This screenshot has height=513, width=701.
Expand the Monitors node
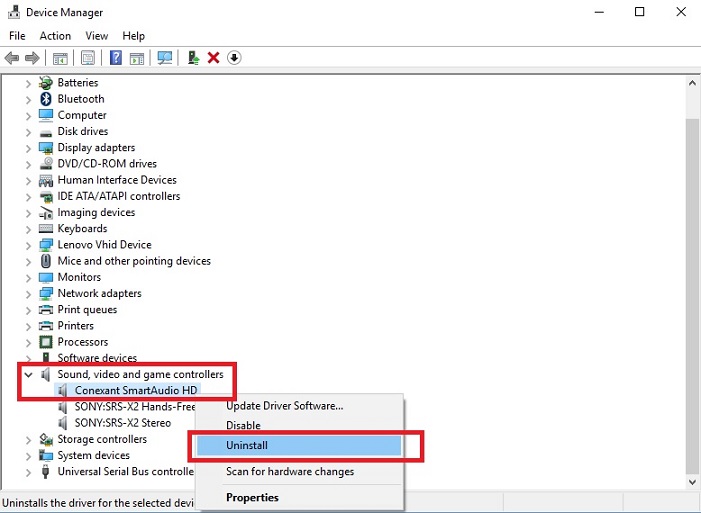coord(28,278)
